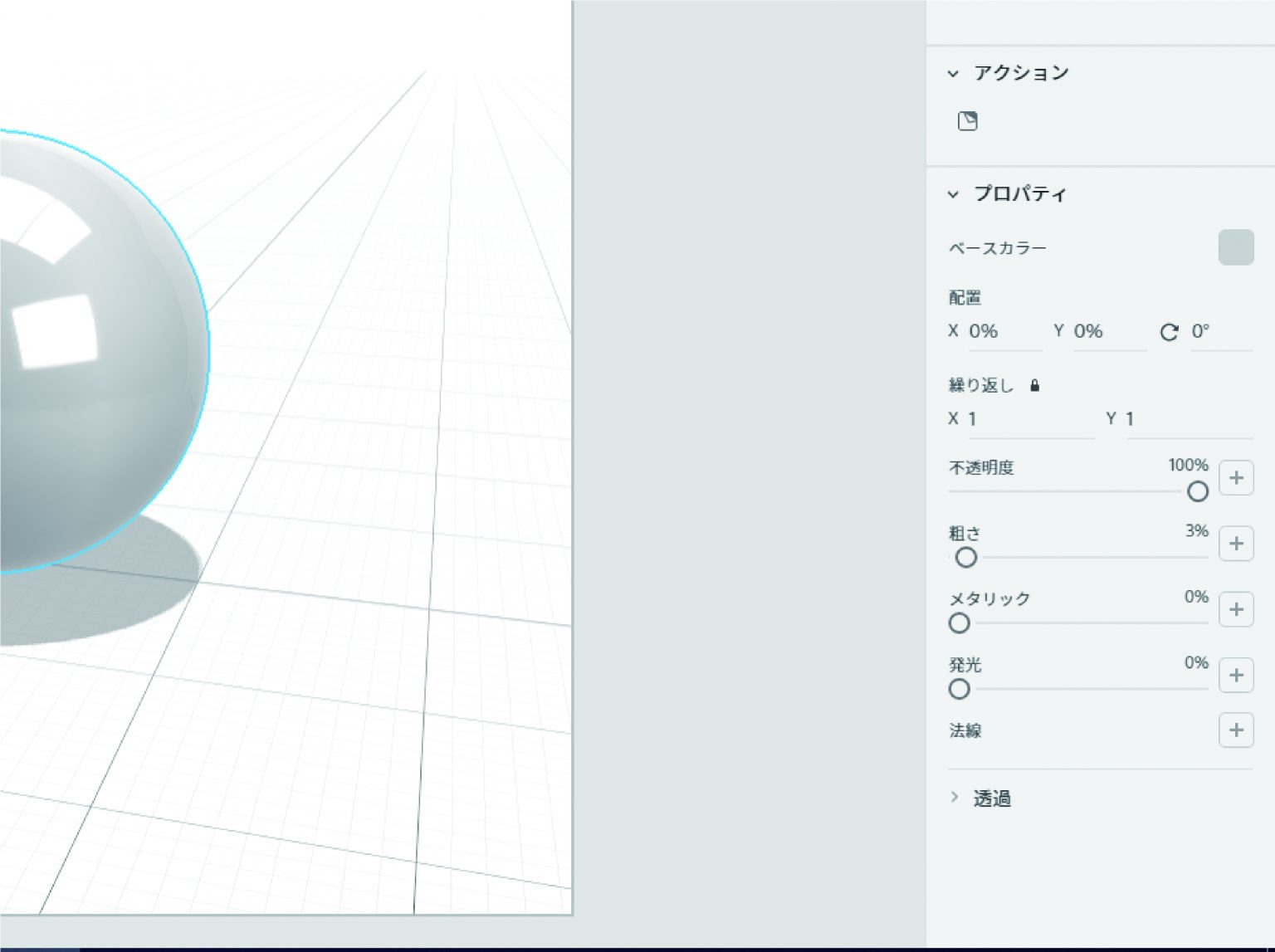Click the + icon next to 不透明度
Image resolution: width=1275 pixels, height=952 pixels.
click(x=1236, y=477)
